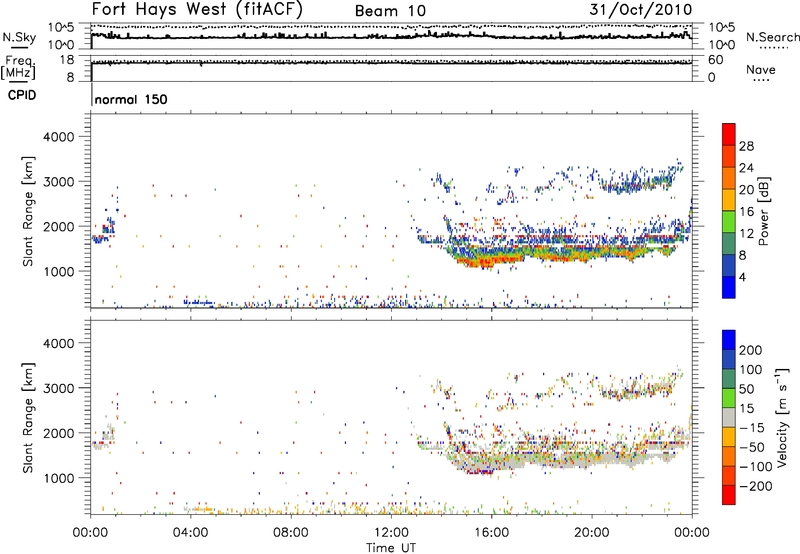Viewport: 800px width, 554px height.
Task: Click the '16:00' time tick label
Action: pos(491,533)
